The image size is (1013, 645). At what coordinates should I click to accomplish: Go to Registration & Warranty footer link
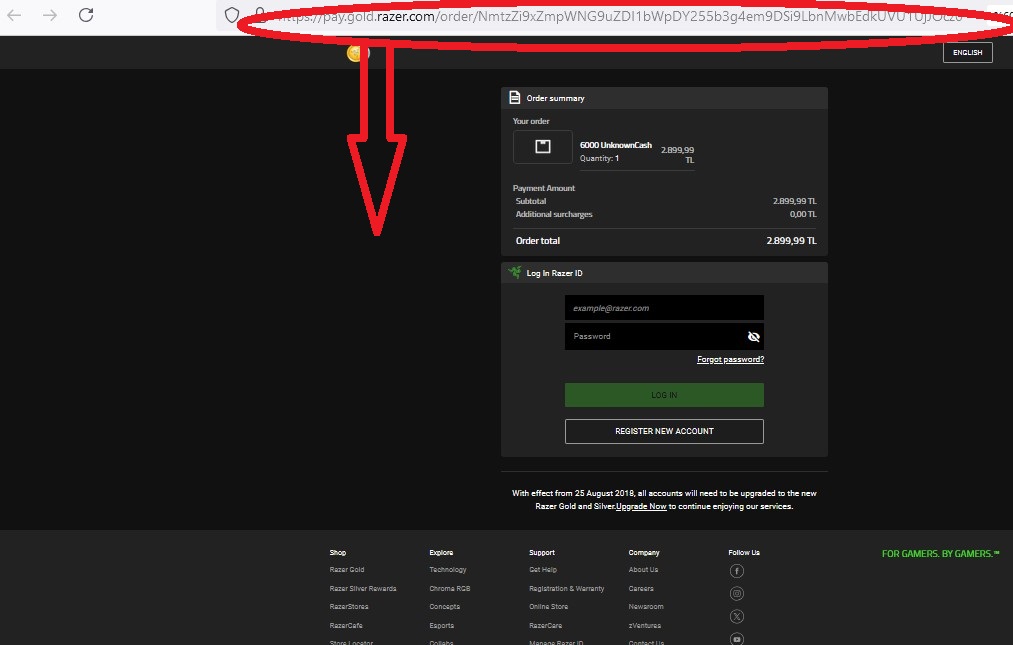coord(566,589)
